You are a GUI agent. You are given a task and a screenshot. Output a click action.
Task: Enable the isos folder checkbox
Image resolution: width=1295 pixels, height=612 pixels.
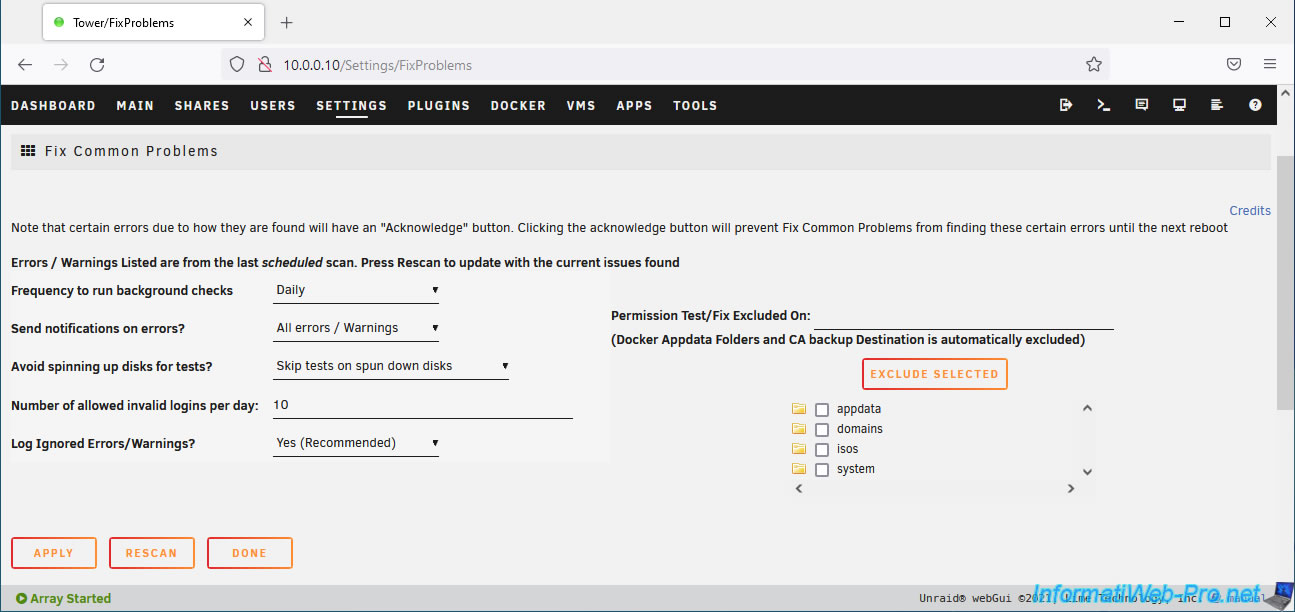click(x=822, y=450)
